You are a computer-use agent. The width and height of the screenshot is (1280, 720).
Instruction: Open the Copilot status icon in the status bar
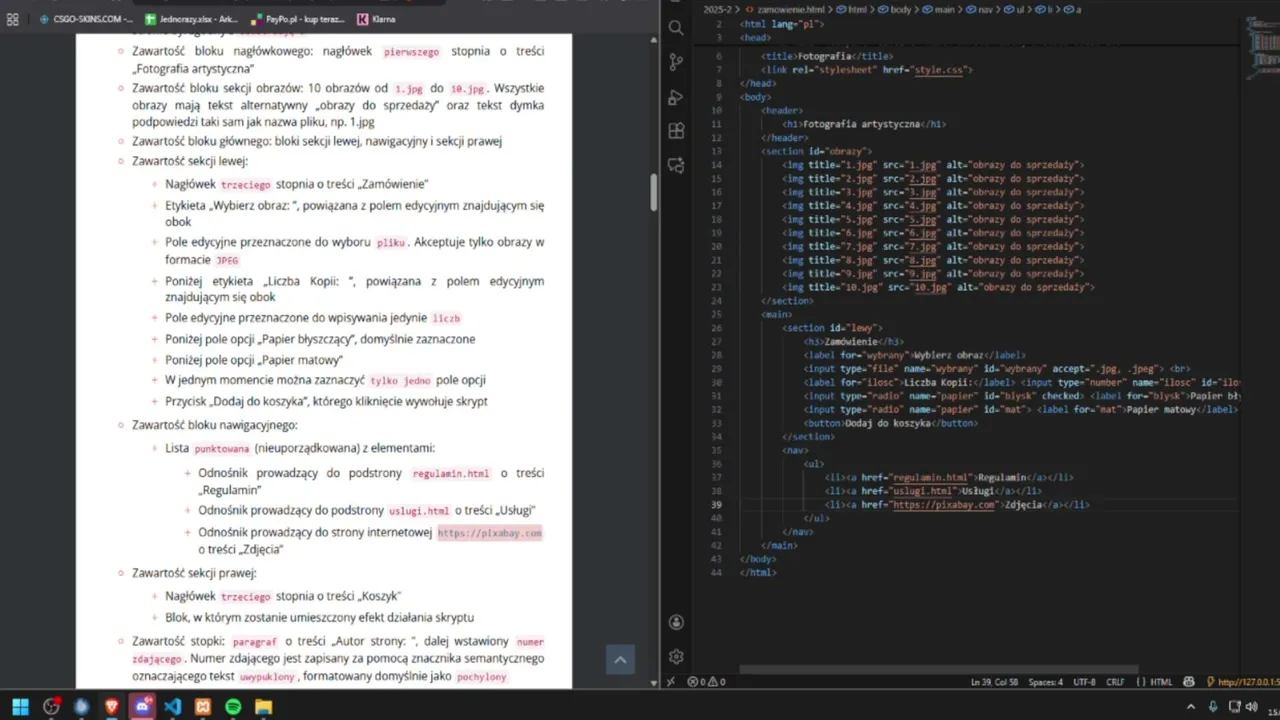[1188, 682]
